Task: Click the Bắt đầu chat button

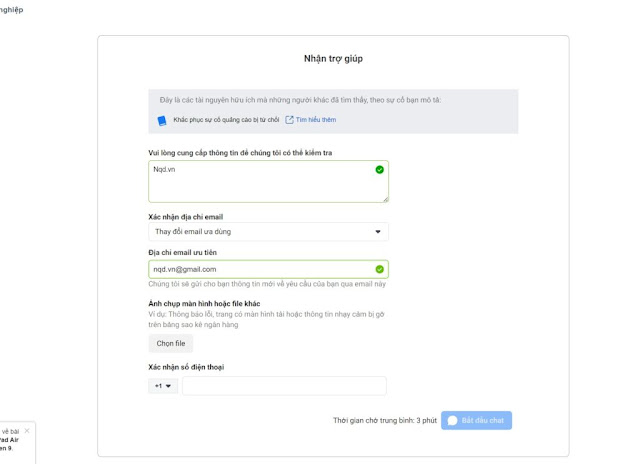Action: point(477,421)
